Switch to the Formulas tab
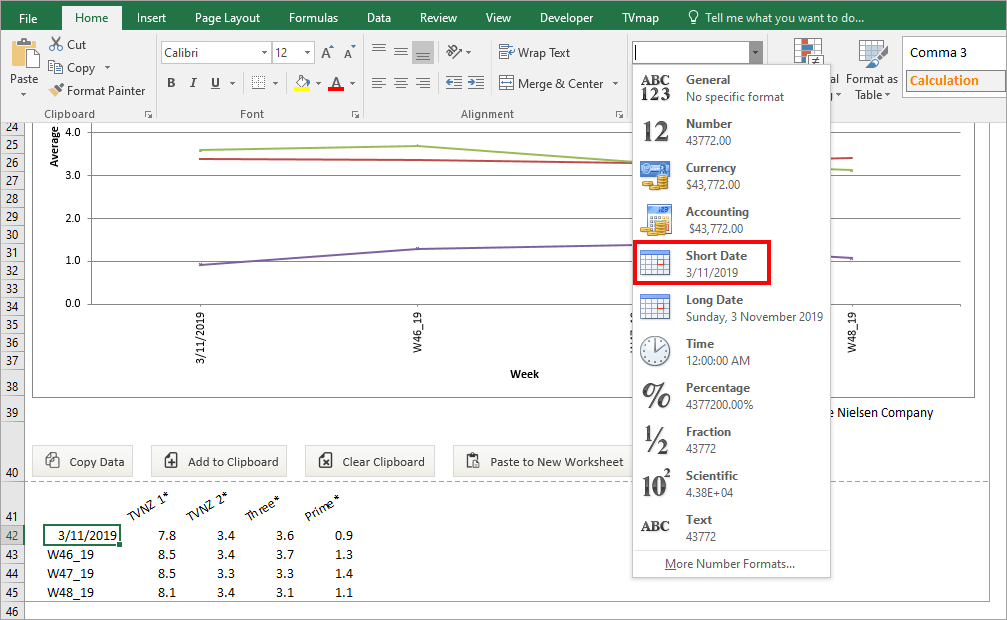 [313, 18]
